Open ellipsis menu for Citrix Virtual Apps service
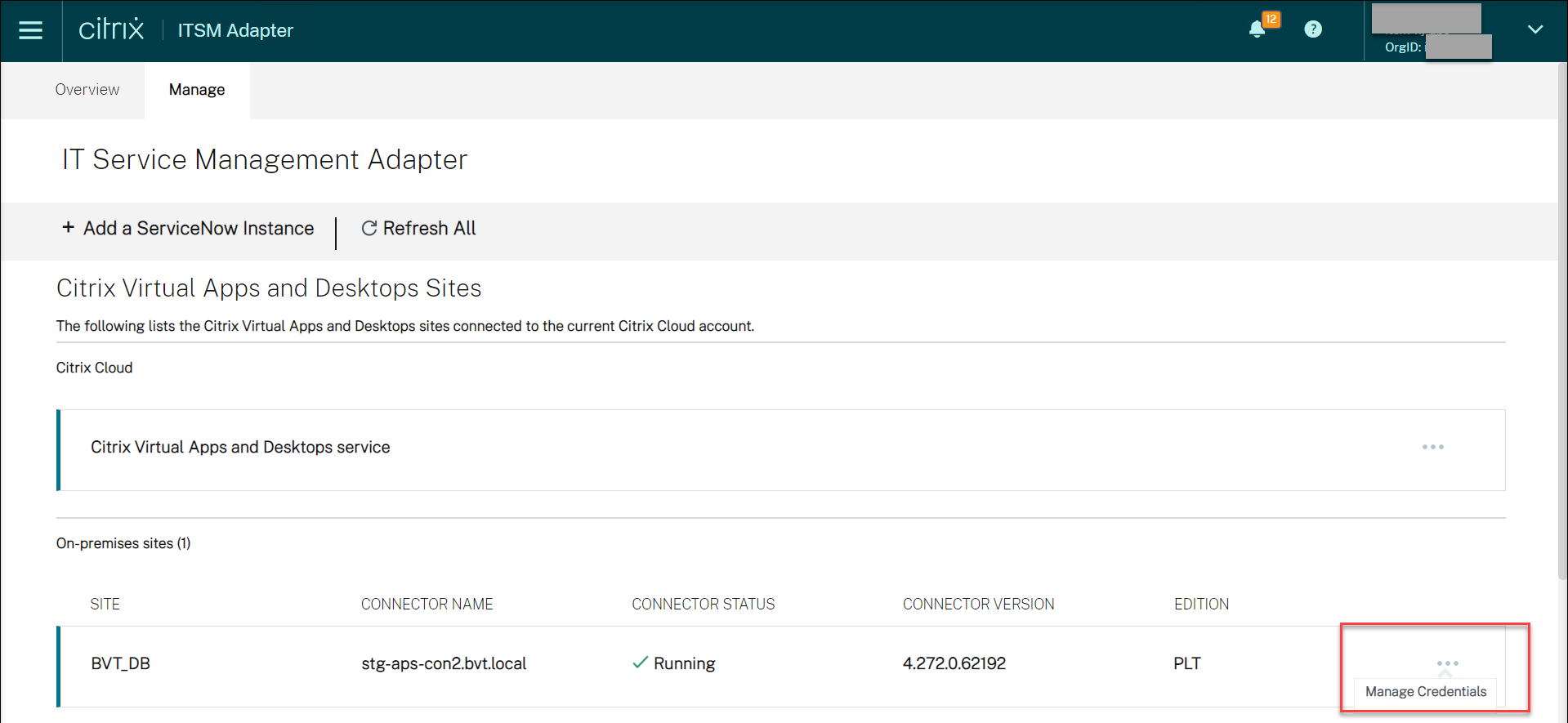The image size is (1568, 723). (1433, 447)
